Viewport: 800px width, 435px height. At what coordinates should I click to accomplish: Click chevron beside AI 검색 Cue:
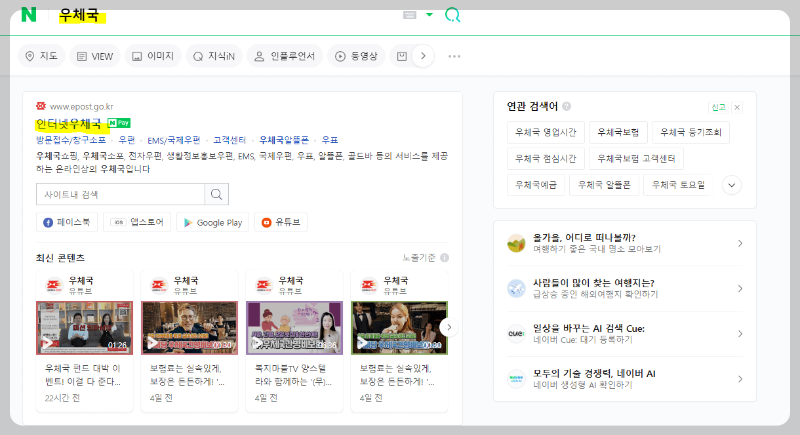click(x=740, y=334)
